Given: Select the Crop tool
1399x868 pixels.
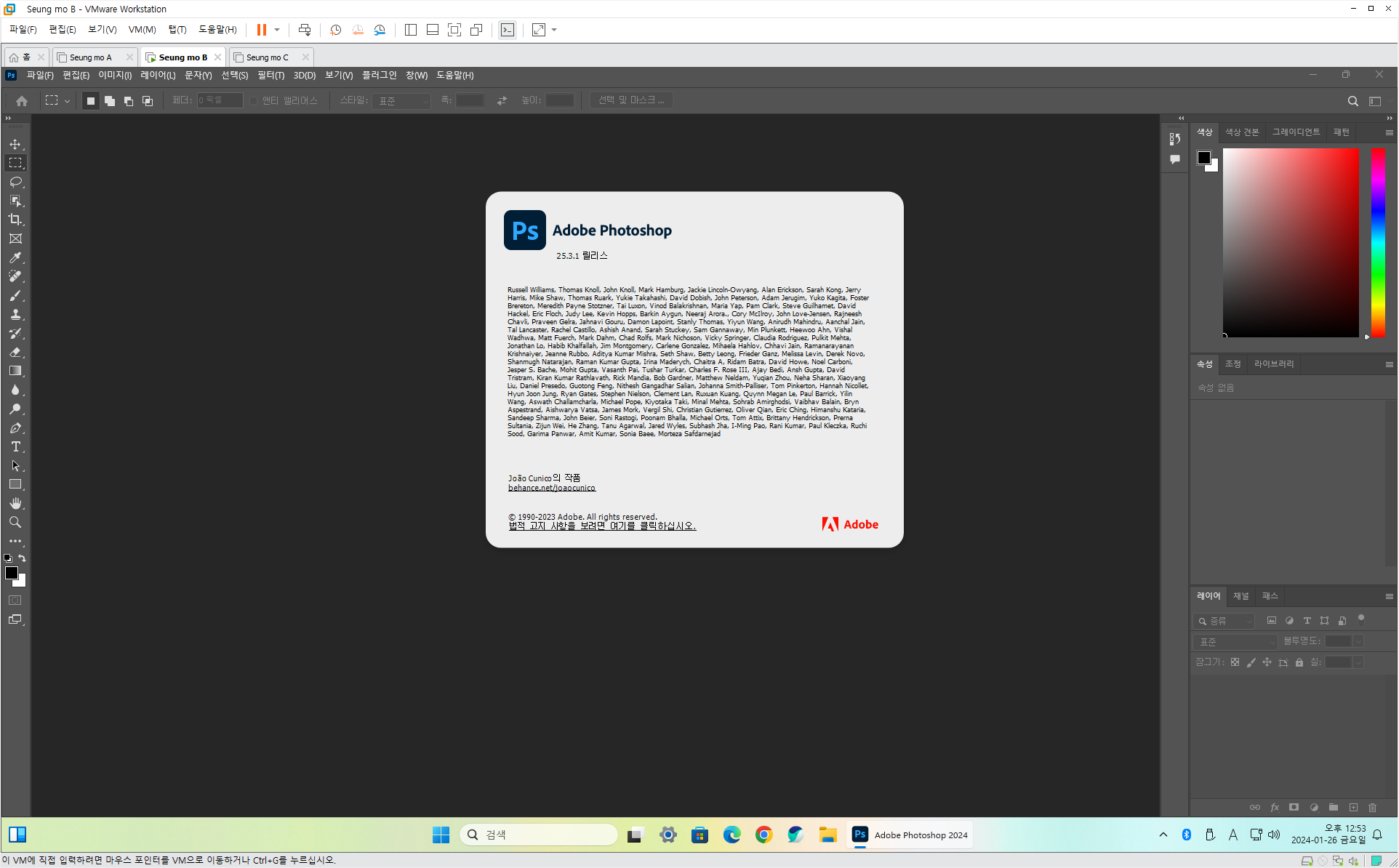Looking at the screenshot, I should [x=15, y=220].
